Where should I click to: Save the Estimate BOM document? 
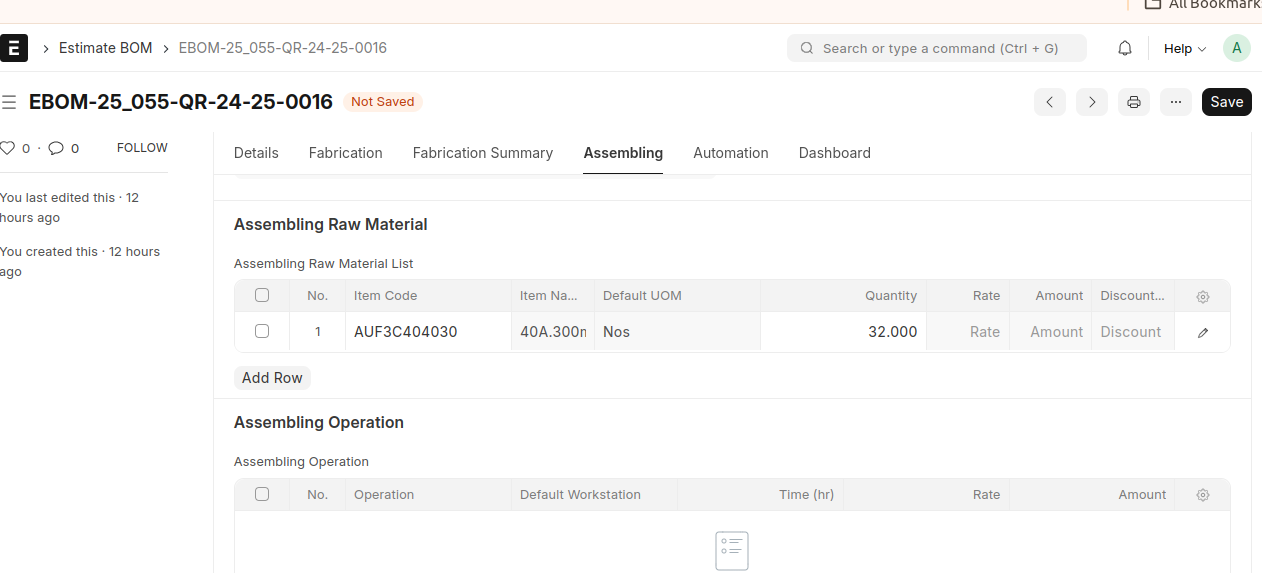(x=1226, y=102)
